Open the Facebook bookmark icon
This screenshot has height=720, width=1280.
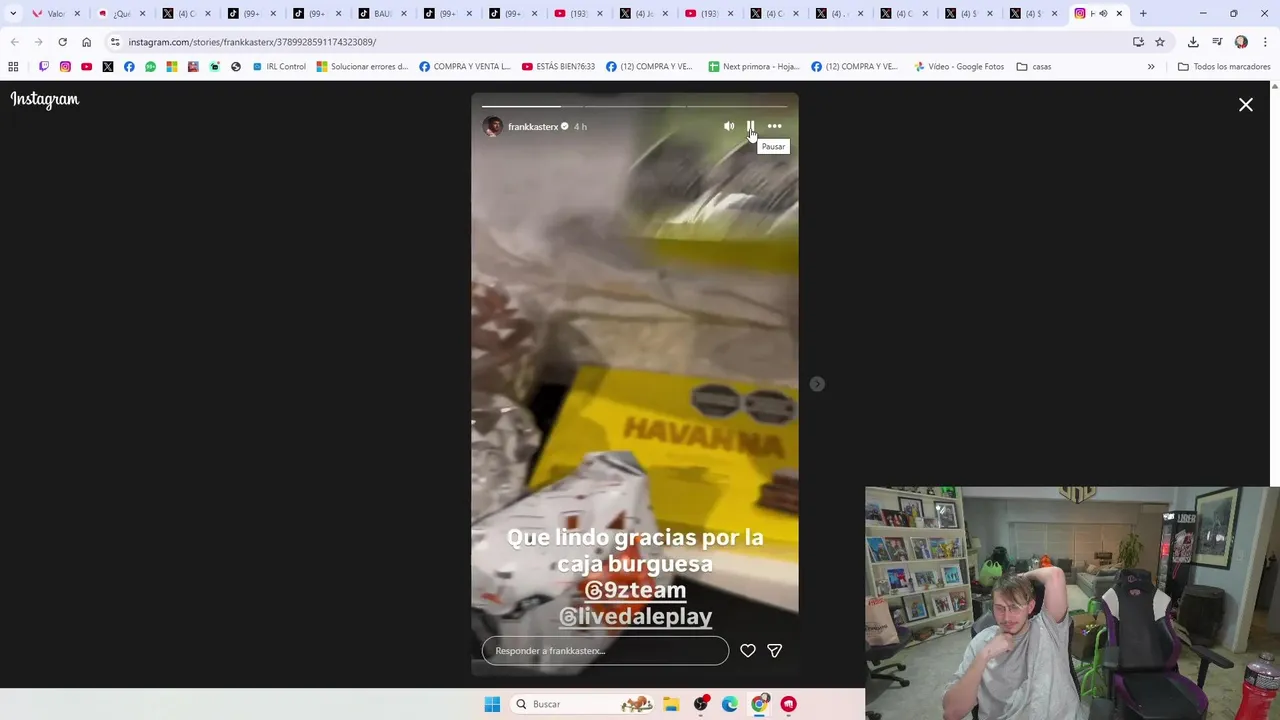[x=129, y=67]
